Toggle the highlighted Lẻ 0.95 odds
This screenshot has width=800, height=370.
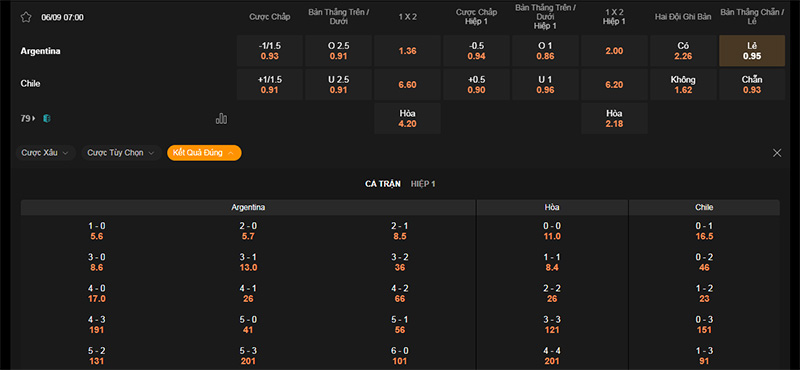752,51
